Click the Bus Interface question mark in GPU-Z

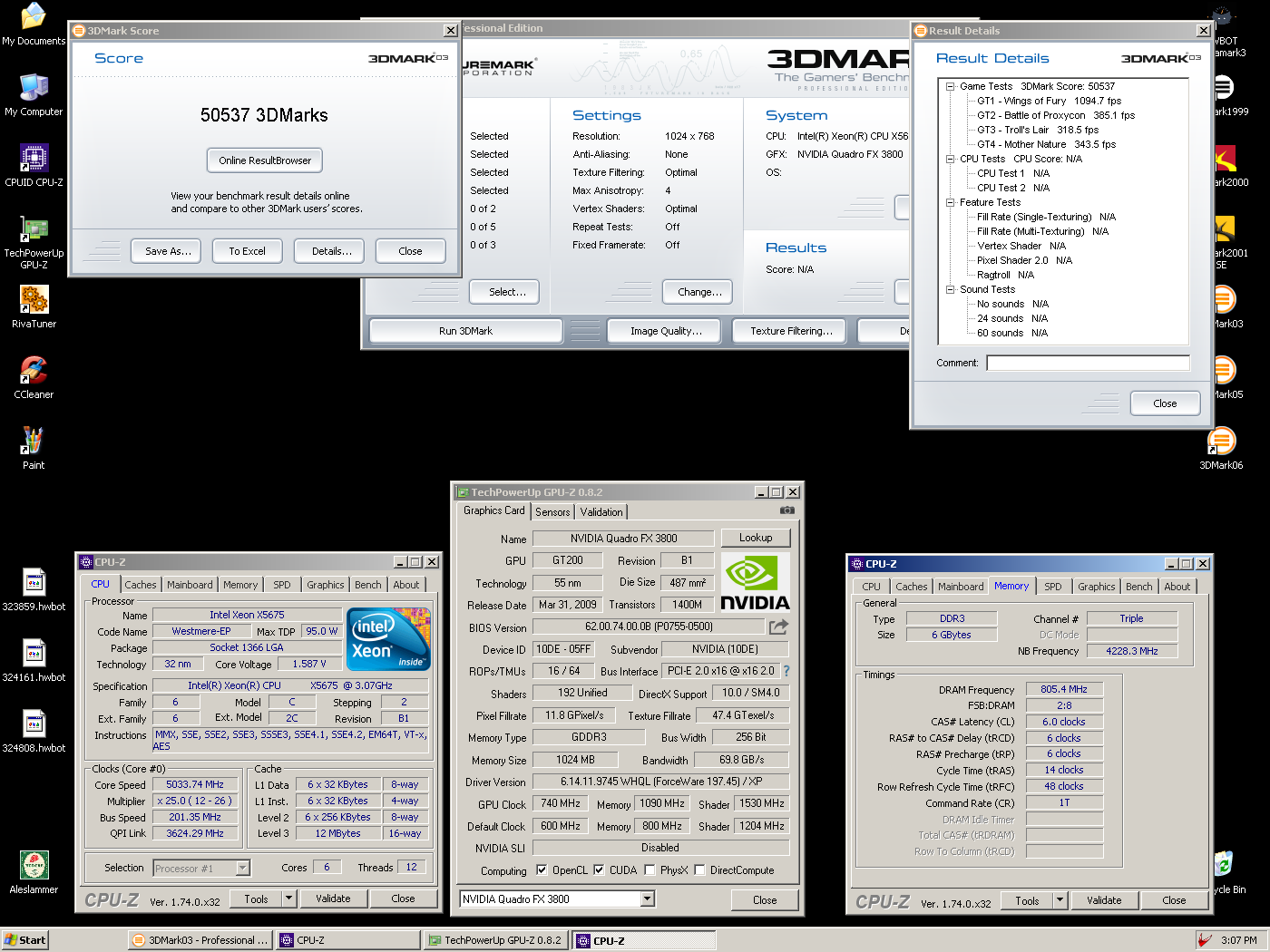[786, 671]
